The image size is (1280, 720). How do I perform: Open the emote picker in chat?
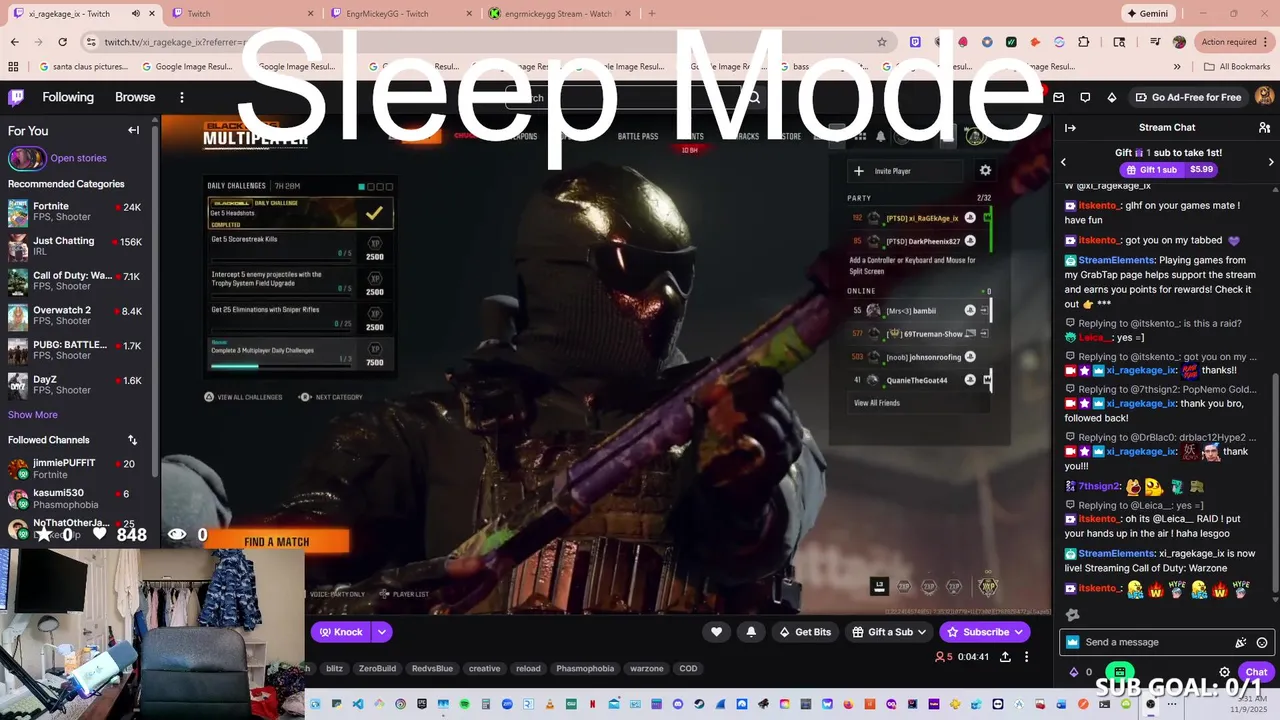pyautogui.click(x=1262, y=642)
